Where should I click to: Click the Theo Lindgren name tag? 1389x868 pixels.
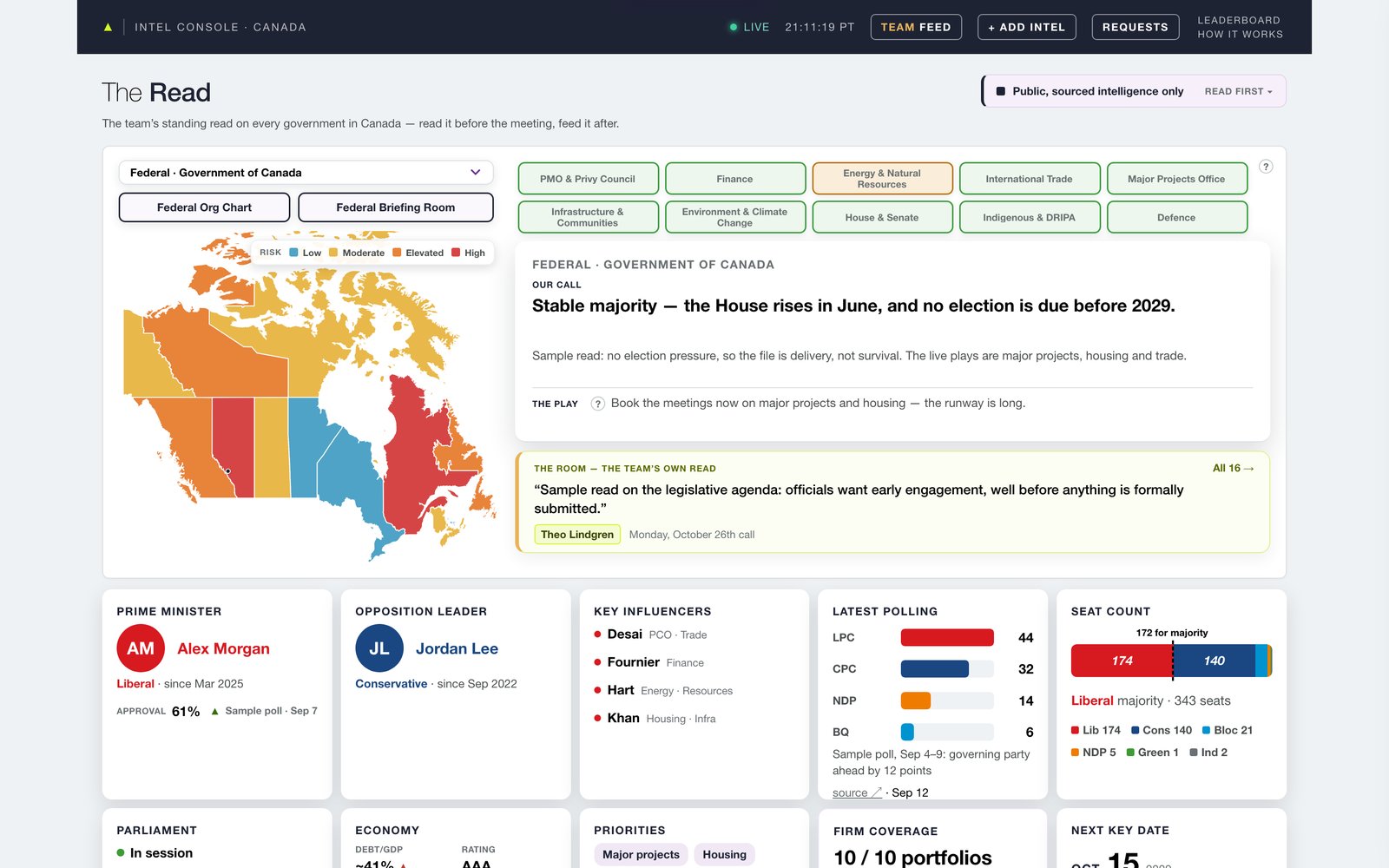point(577,535)
